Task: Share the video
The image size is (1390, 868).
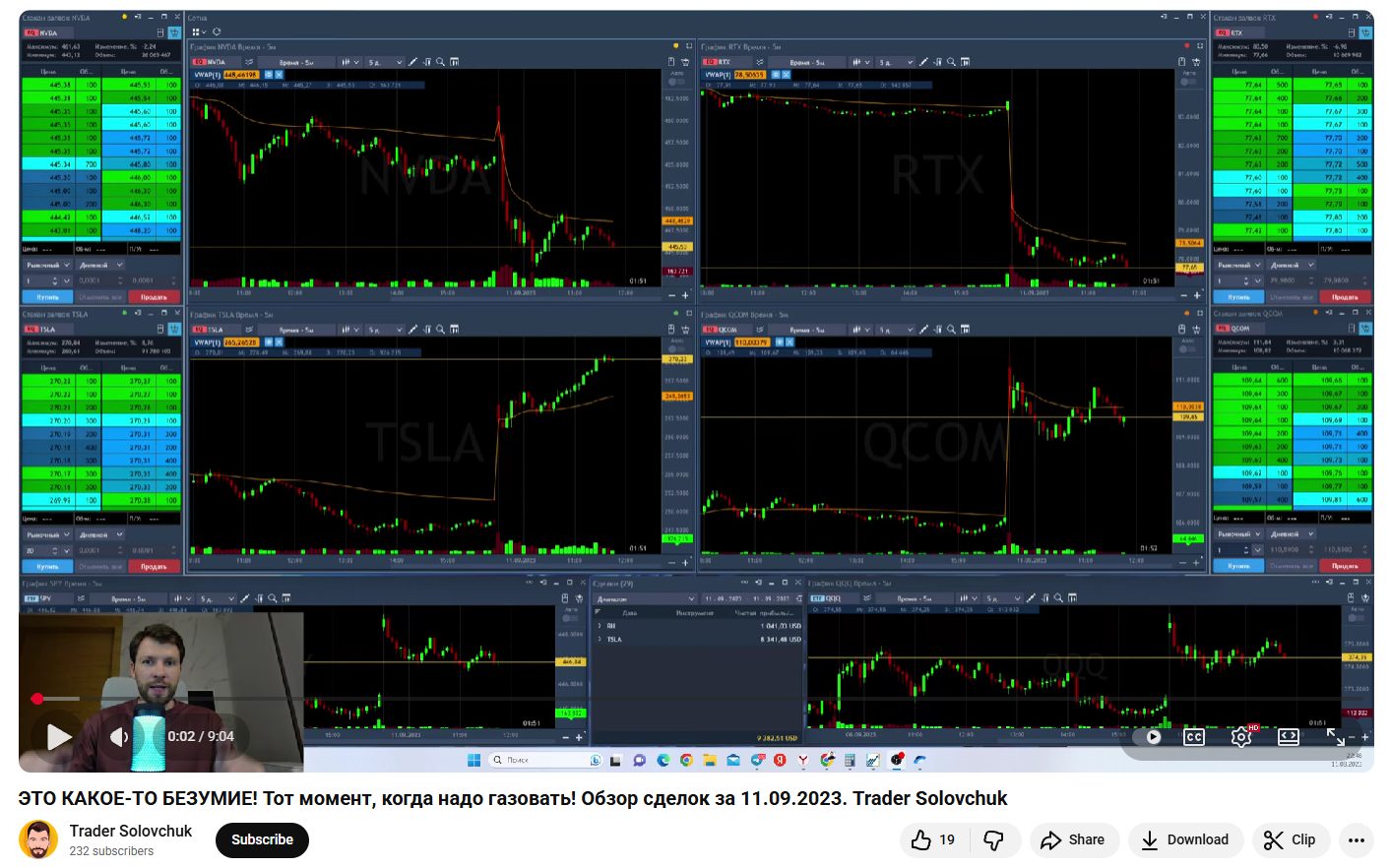Action: click(x=1074, y=839)
